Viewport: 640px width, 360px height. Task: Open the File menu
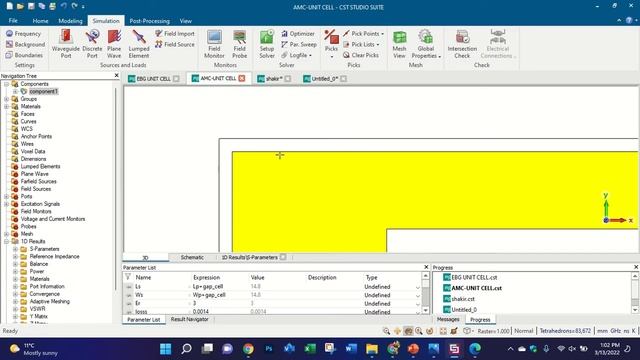click(x=13, y=21)
